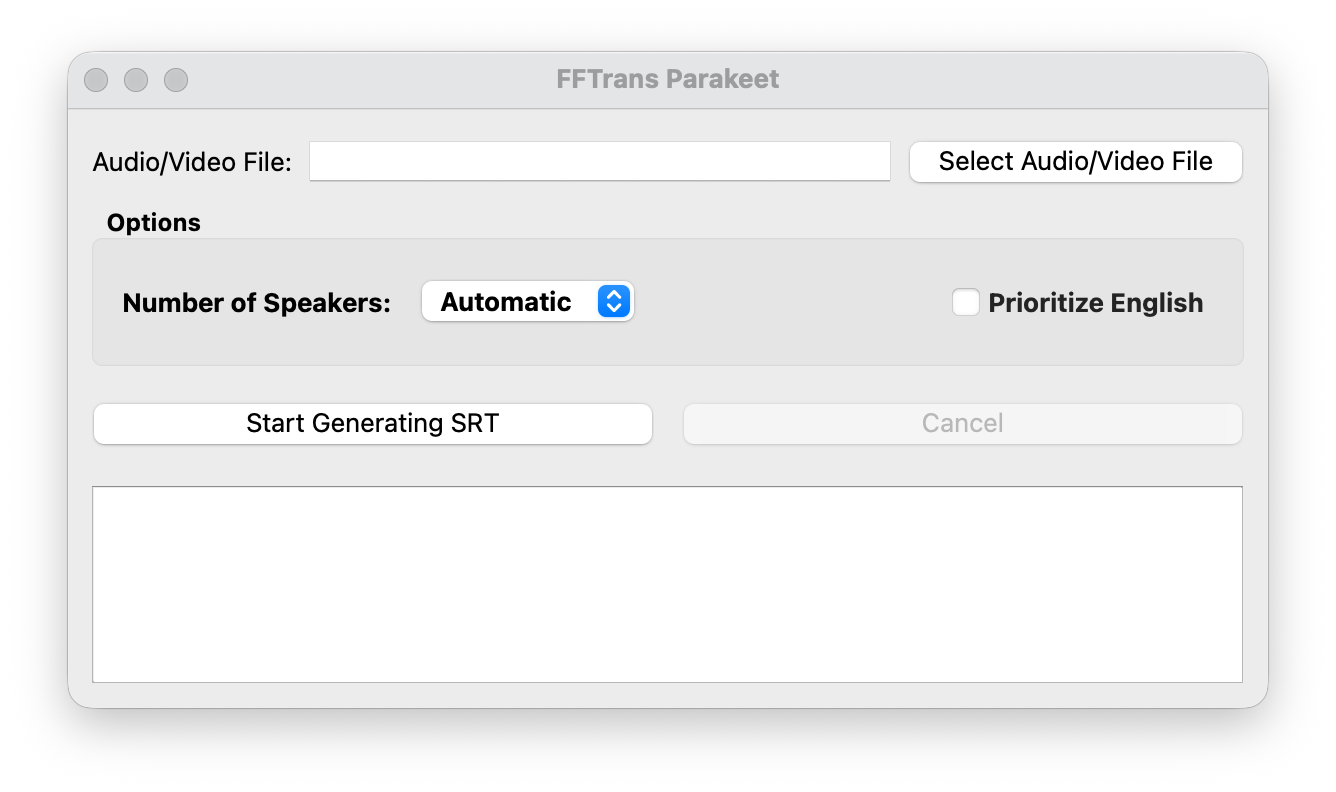Start Generating SRT
The height and width of the screenshot is (792, 1336).
point(372,423)
